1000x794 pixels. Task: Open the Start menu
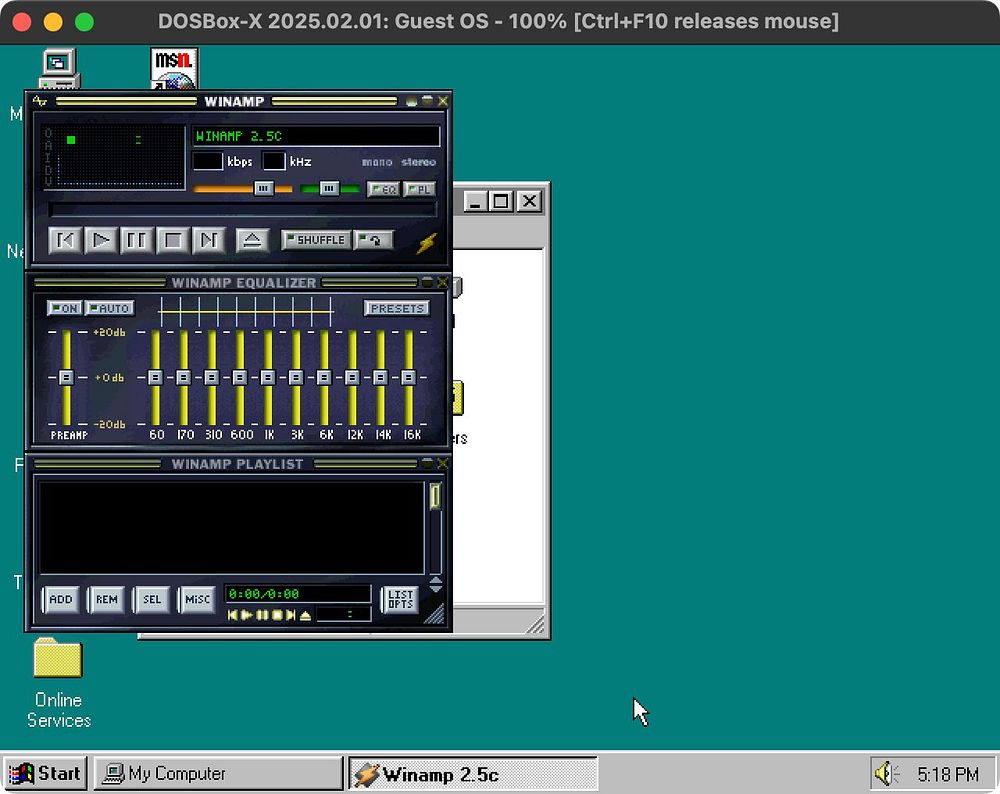coord(45,773)
